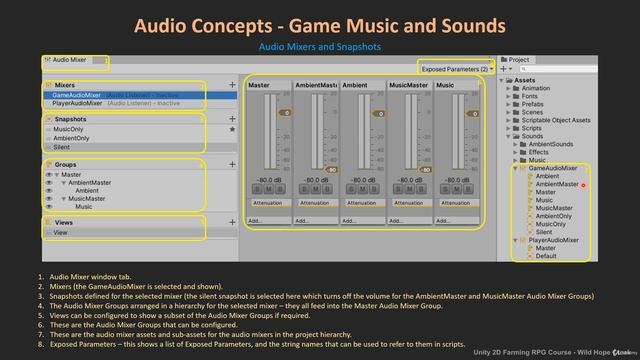
Task: Collapse the GameAudioMixer asset in Project
Action: pos(516,168)
